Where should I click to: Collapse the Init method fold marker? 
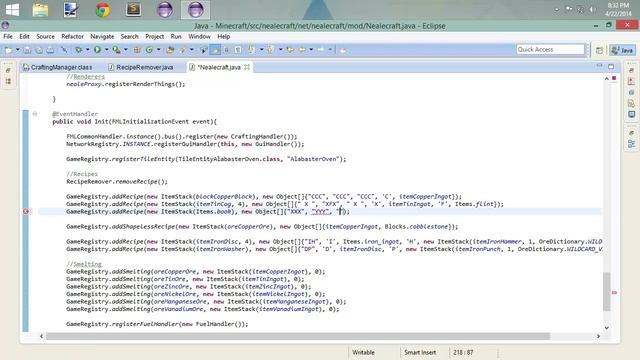tap(35, 114)
